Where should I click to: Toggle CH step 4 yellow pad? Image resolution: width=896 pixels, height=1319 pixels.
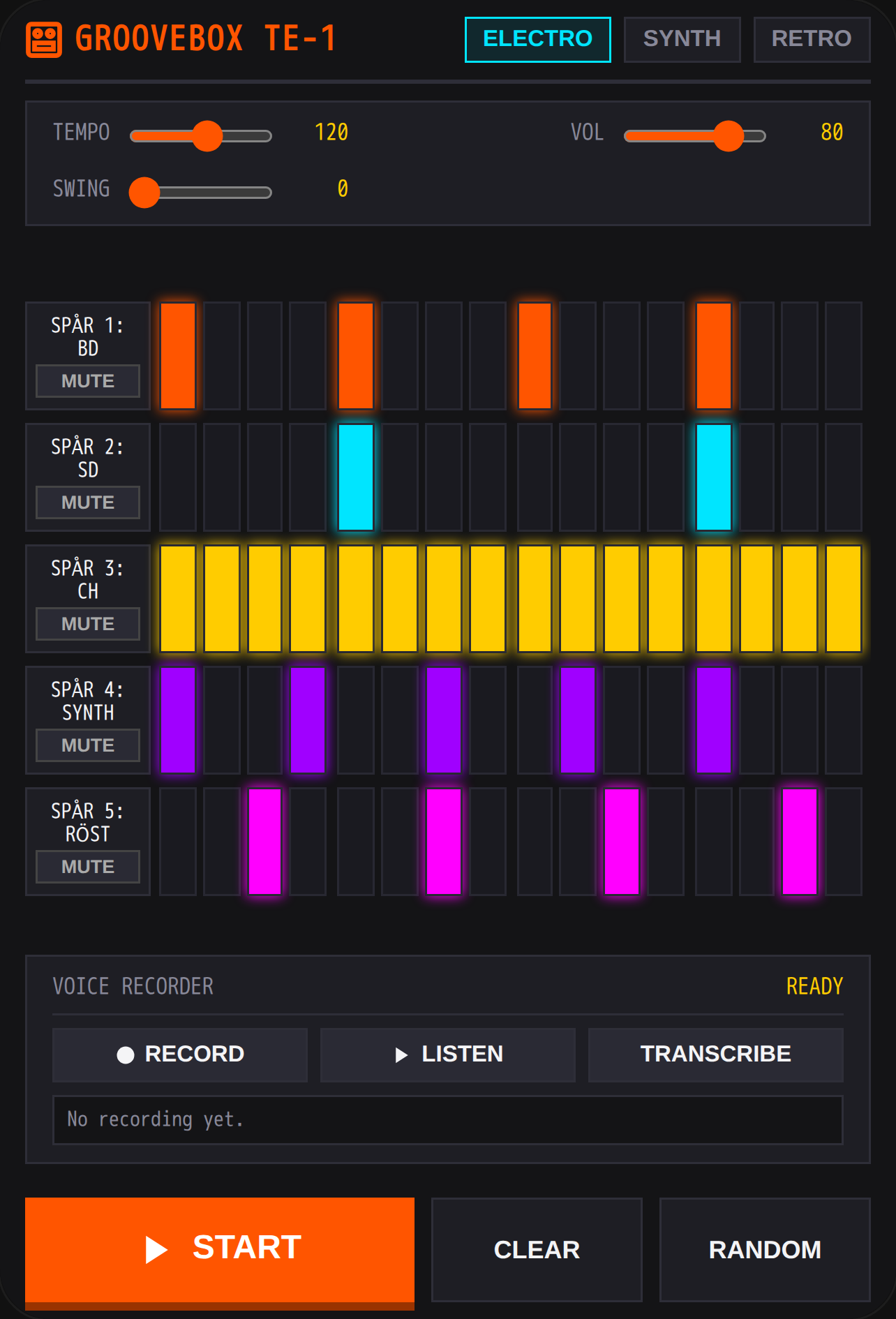[308, 599]
